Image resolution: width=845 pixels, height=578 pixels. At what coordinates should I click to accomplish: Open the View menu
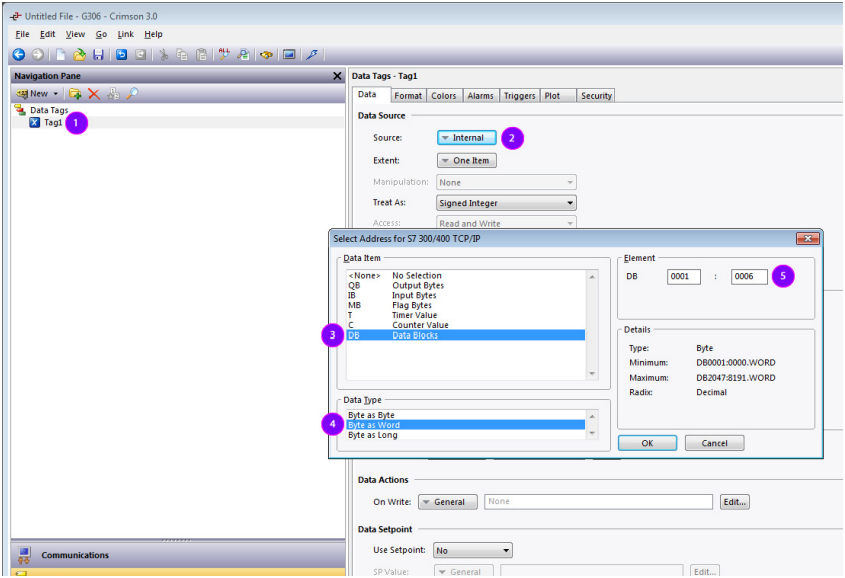pyautogui.click(x=75, y=34)
